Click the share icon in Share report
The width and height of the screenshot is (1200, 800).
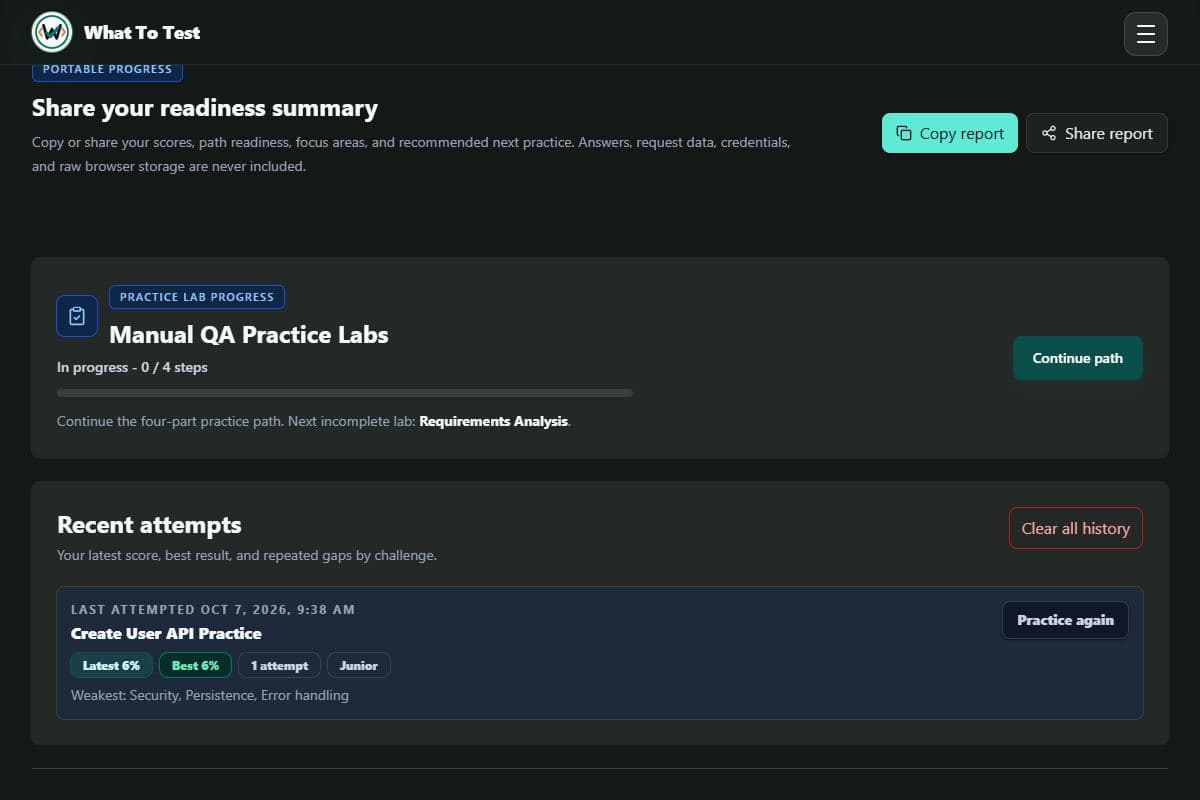pyautogui.click(x=1049, y=133)
